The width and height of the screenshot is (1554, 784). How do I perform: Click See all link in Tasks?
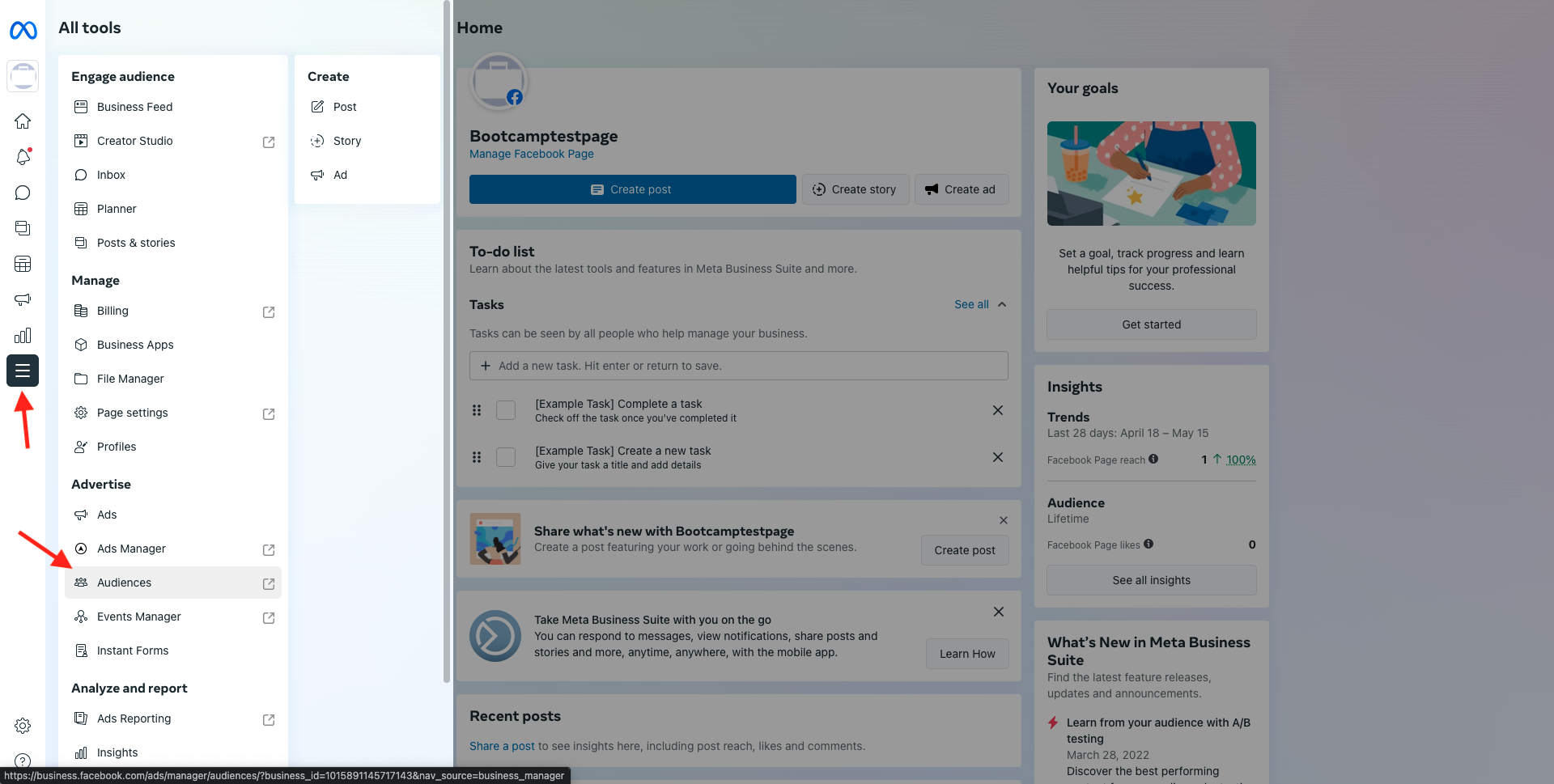[971, 304]
